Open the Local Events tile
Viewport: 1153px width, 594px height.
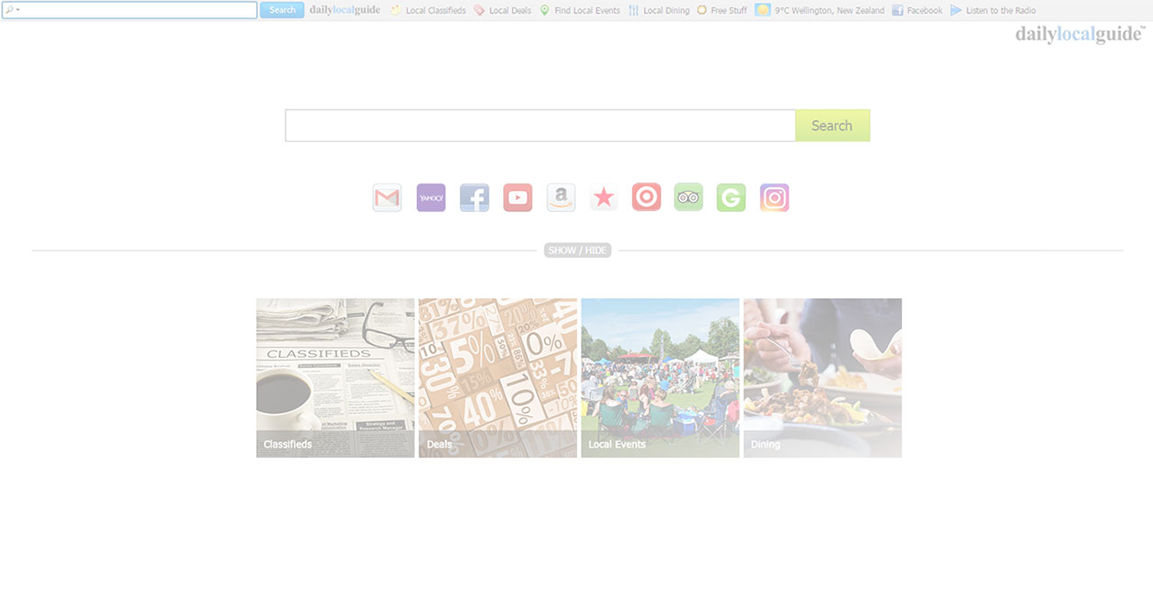pos(660,378)
